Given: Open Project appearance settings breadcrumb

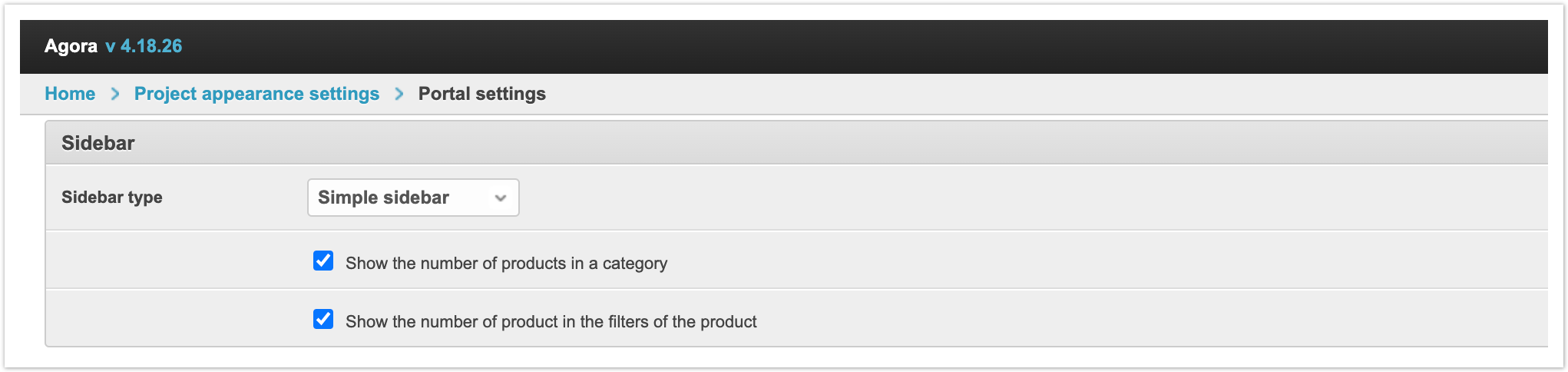Looking at the screenshot, I should 256,94.
